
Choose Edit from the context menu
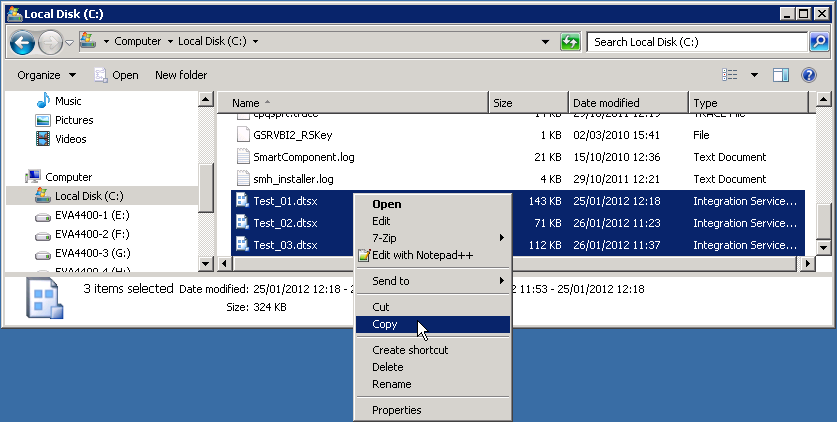(x=433, y=221)
